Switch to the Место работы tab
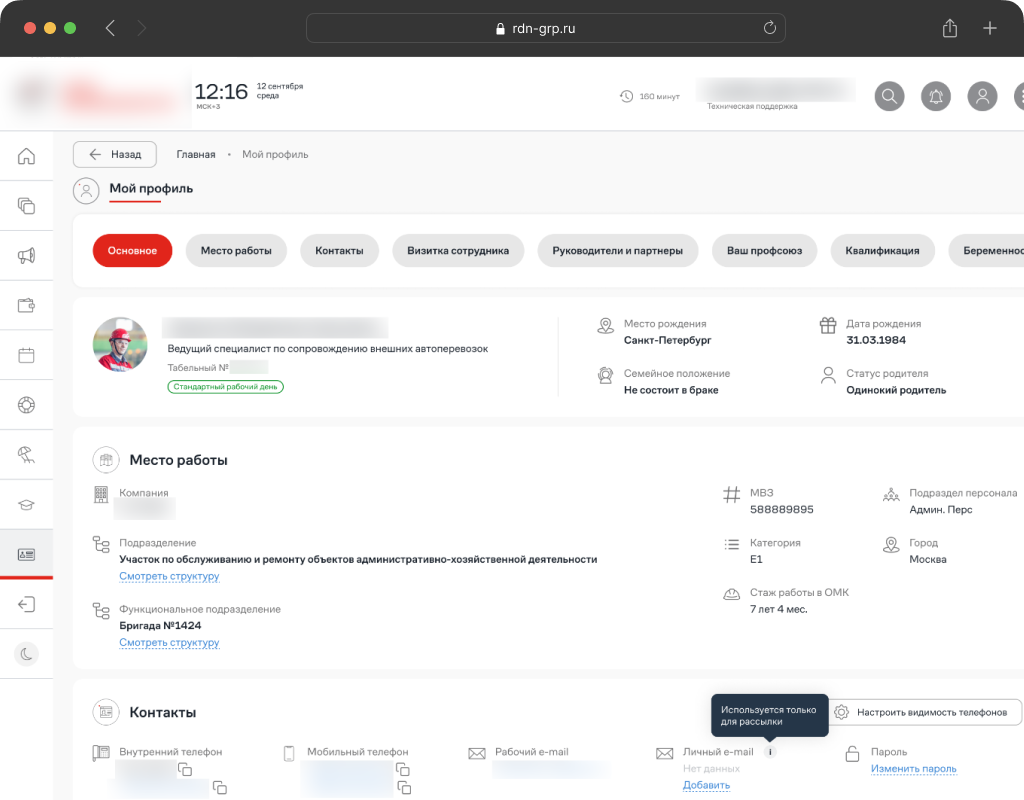The image size is (1024, 800). [x=236, y=251]
